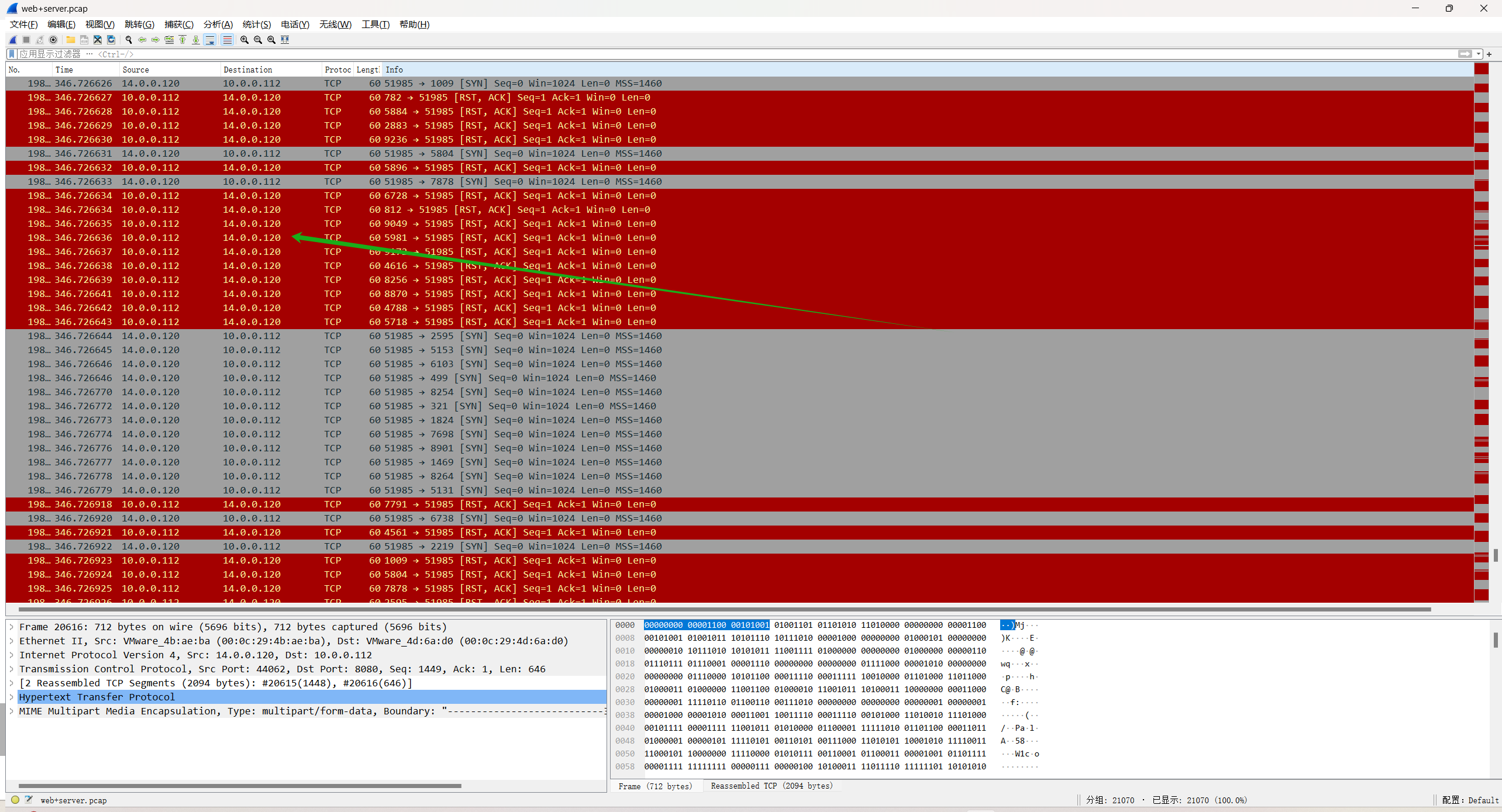Expand the Transmission Control Protocol details row
This screenshot has height=812, width=1502.
[11, 669]
